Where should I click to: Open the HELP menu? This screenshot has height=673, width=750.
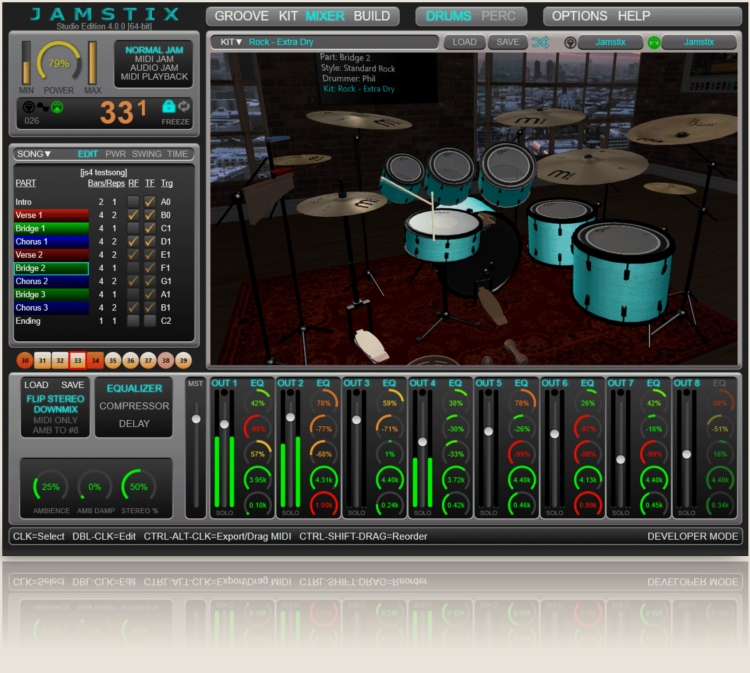(634, 16)
